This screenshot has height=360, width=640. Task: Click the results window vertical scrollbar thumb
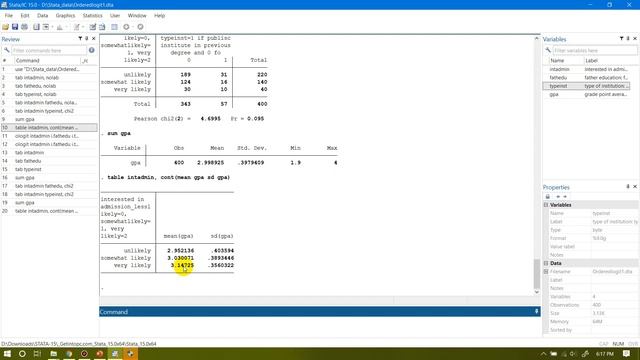click(x=537, y=273)
